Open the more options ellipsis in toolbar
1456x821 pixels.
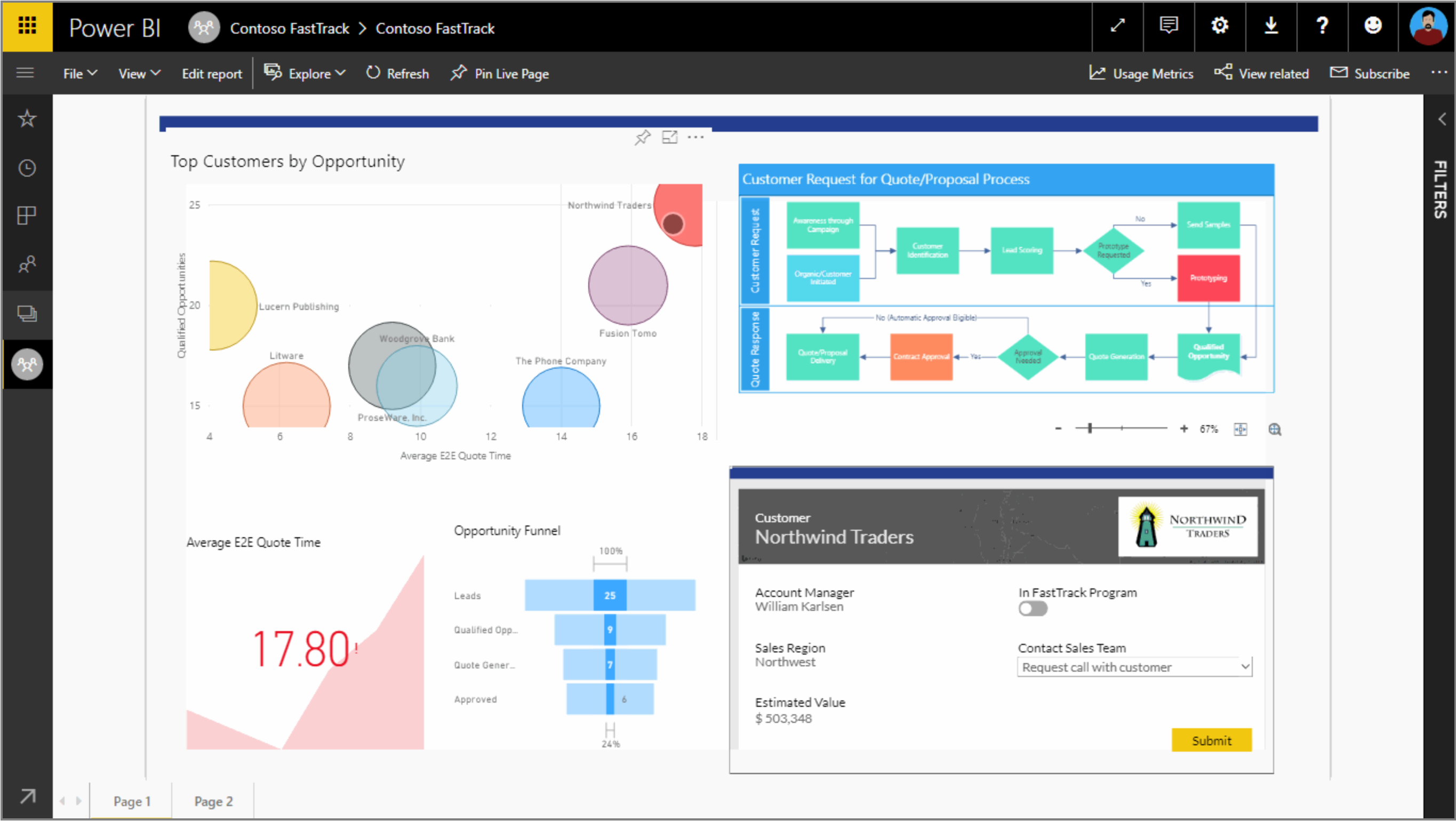[x=1438, y=73]
